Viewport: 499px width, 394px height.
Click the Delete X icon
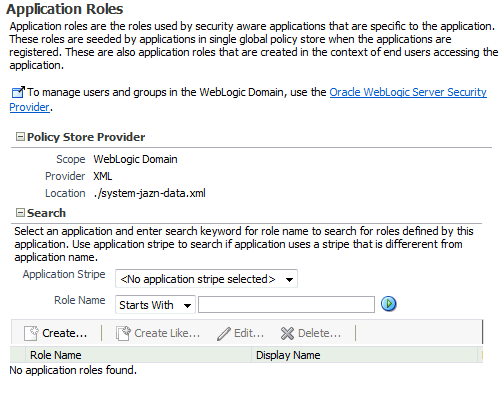point(287,333)
